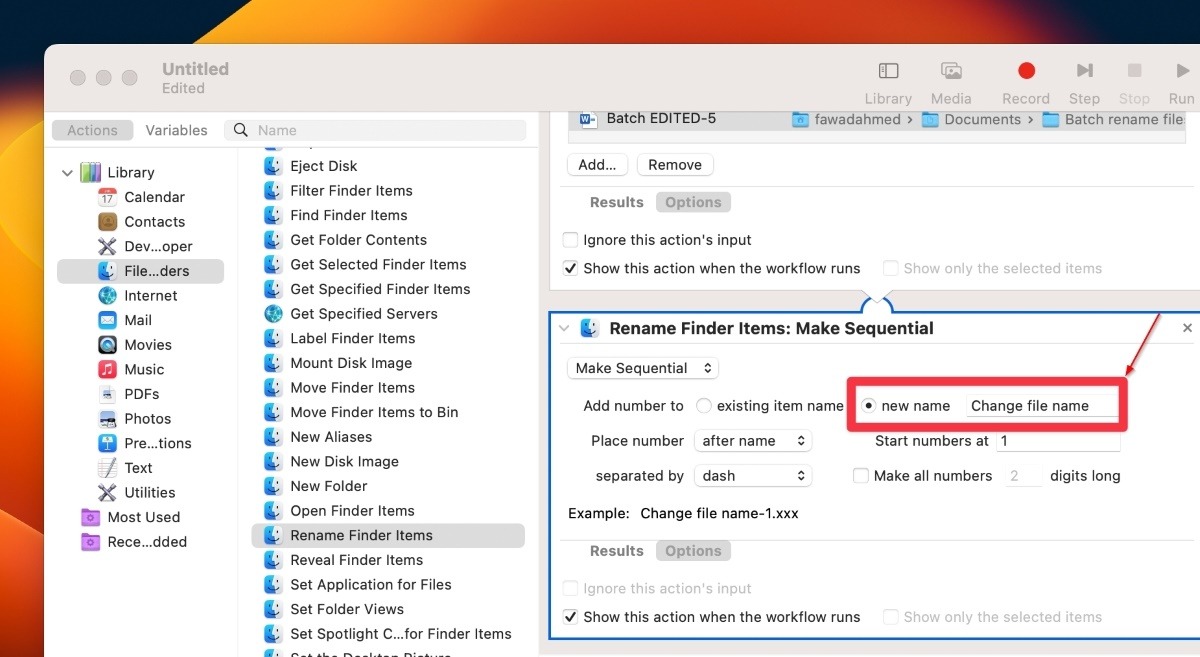The image size is (1200, 657).
Task: Switch to the Variables tab
Action: tap(177, 129)
